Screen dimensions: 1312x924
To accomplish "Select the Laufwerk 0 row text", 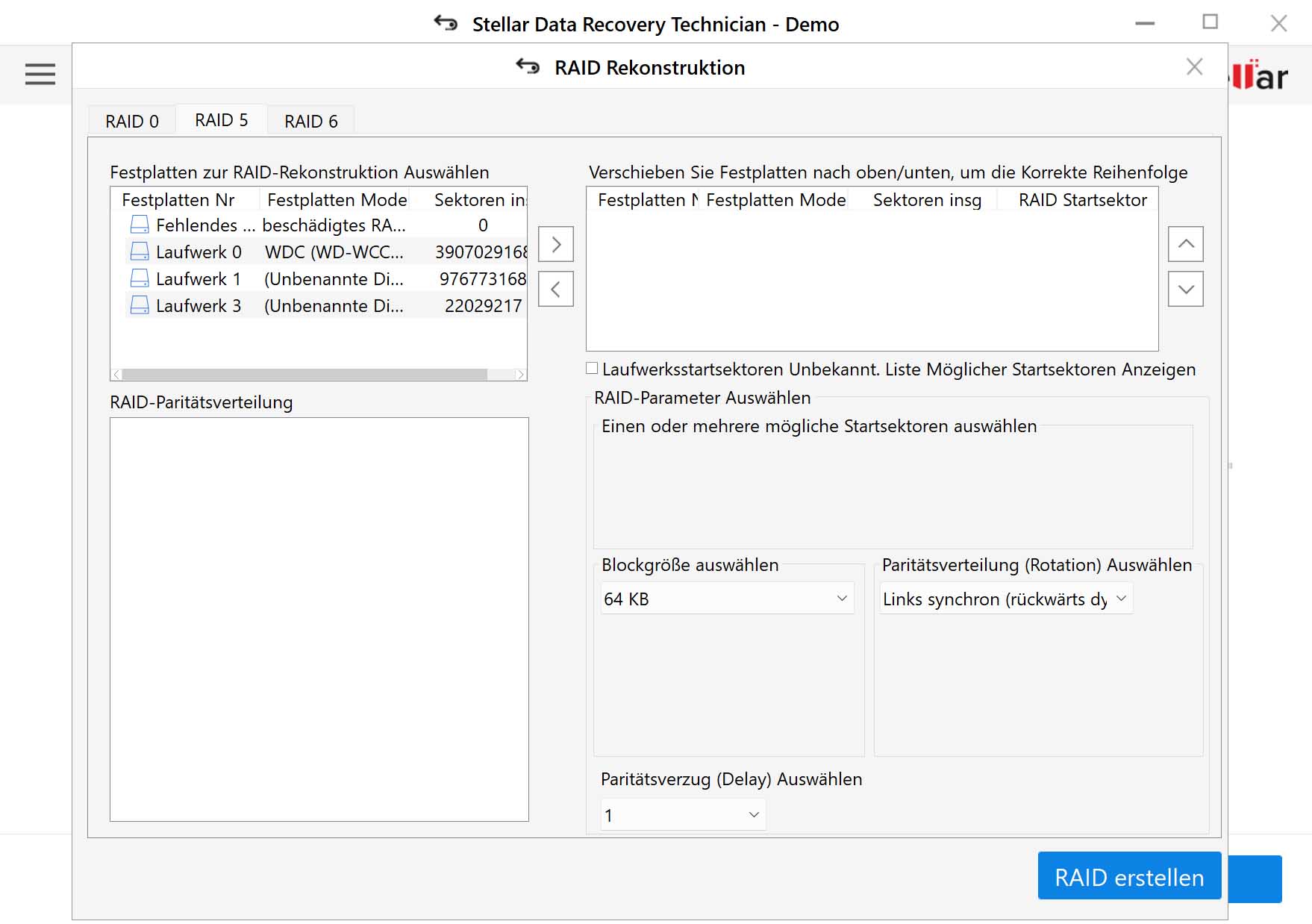I will [199, 252].
